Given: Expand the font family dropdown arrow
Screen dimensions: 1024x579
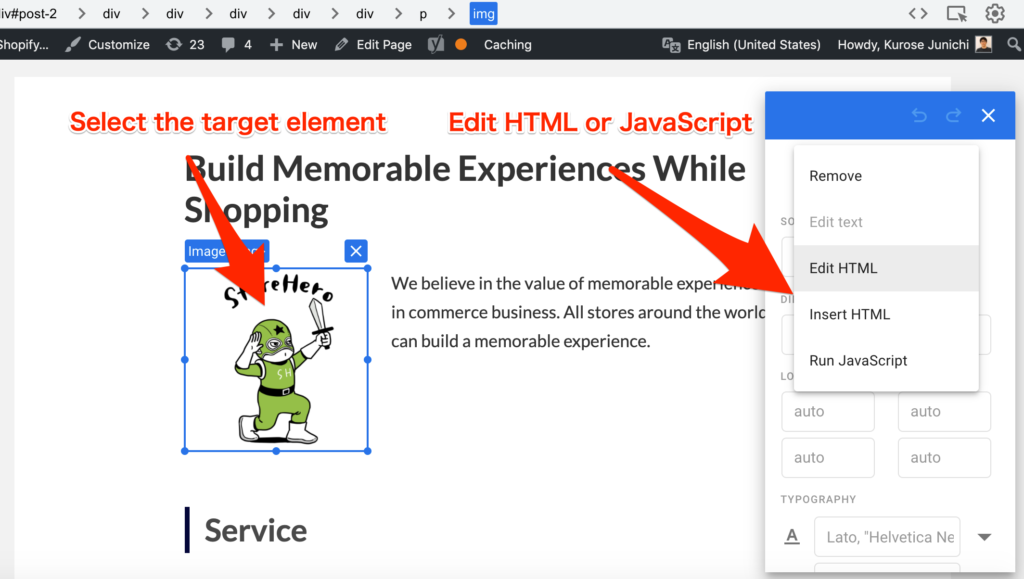Looking at the screenshot, I should click(x=984, y=537).
